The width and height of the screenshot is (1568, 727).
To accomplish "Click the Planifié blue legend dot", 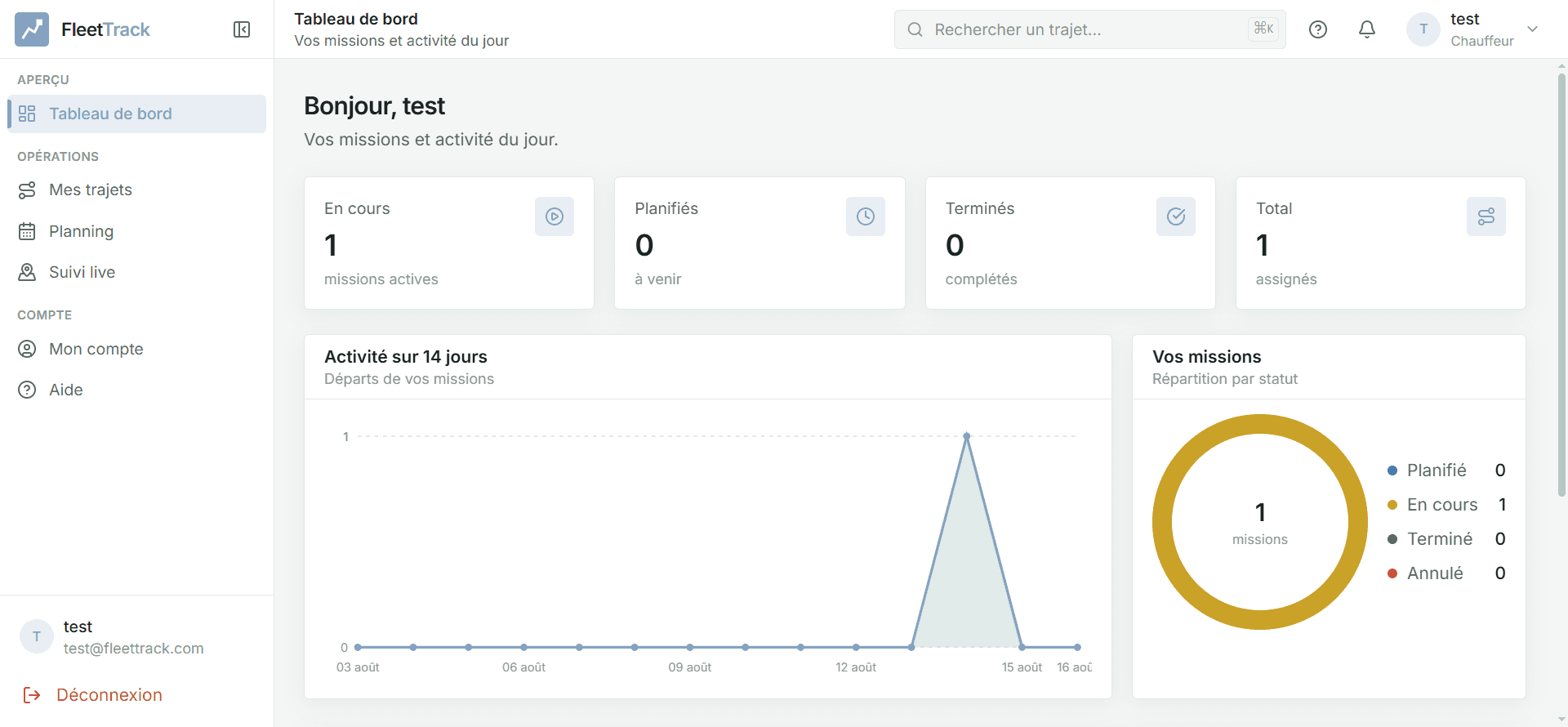I will coord(1392,471).
